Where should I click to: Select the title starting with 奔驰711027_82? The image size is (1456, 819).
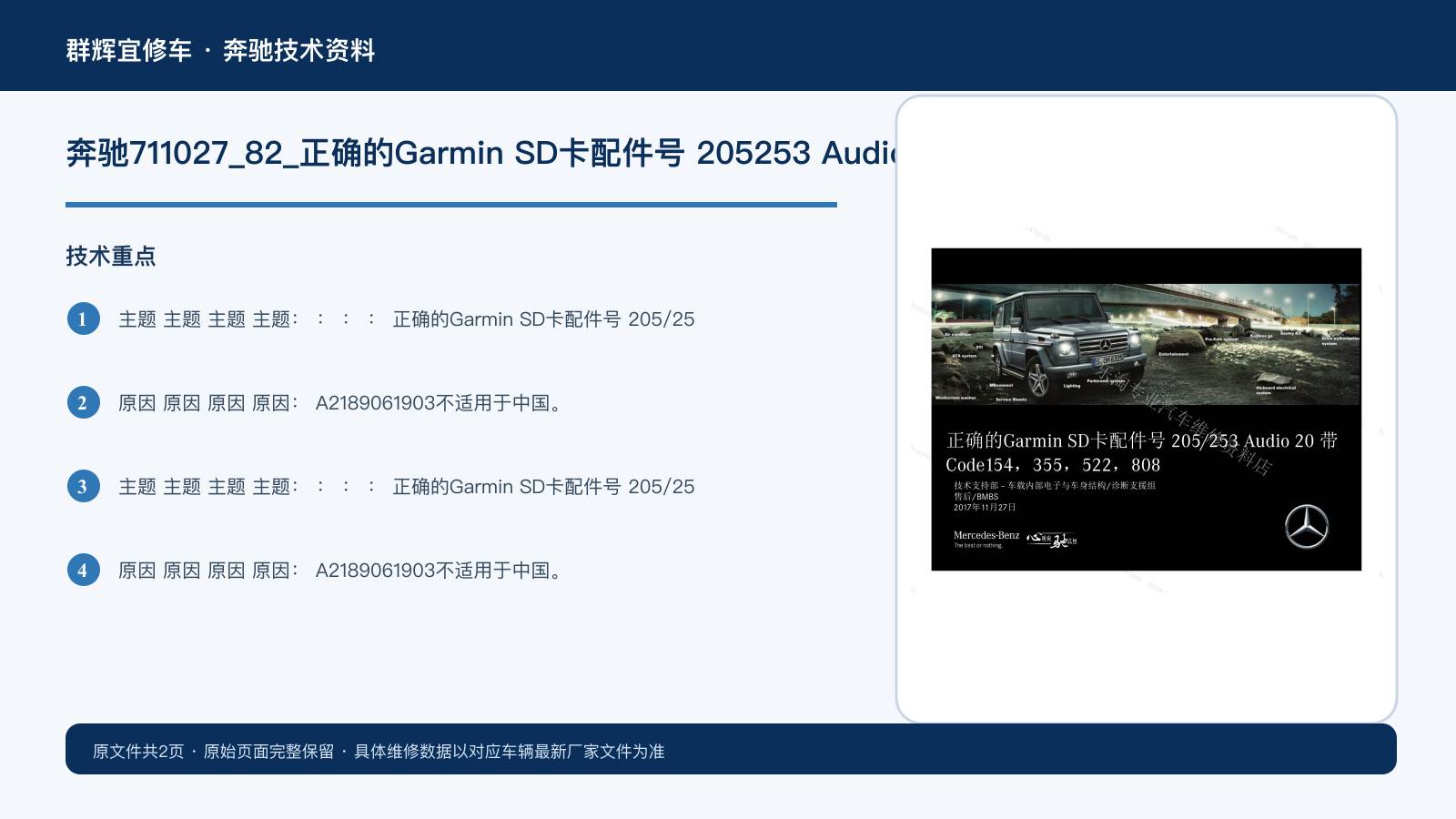pos(480,153)
